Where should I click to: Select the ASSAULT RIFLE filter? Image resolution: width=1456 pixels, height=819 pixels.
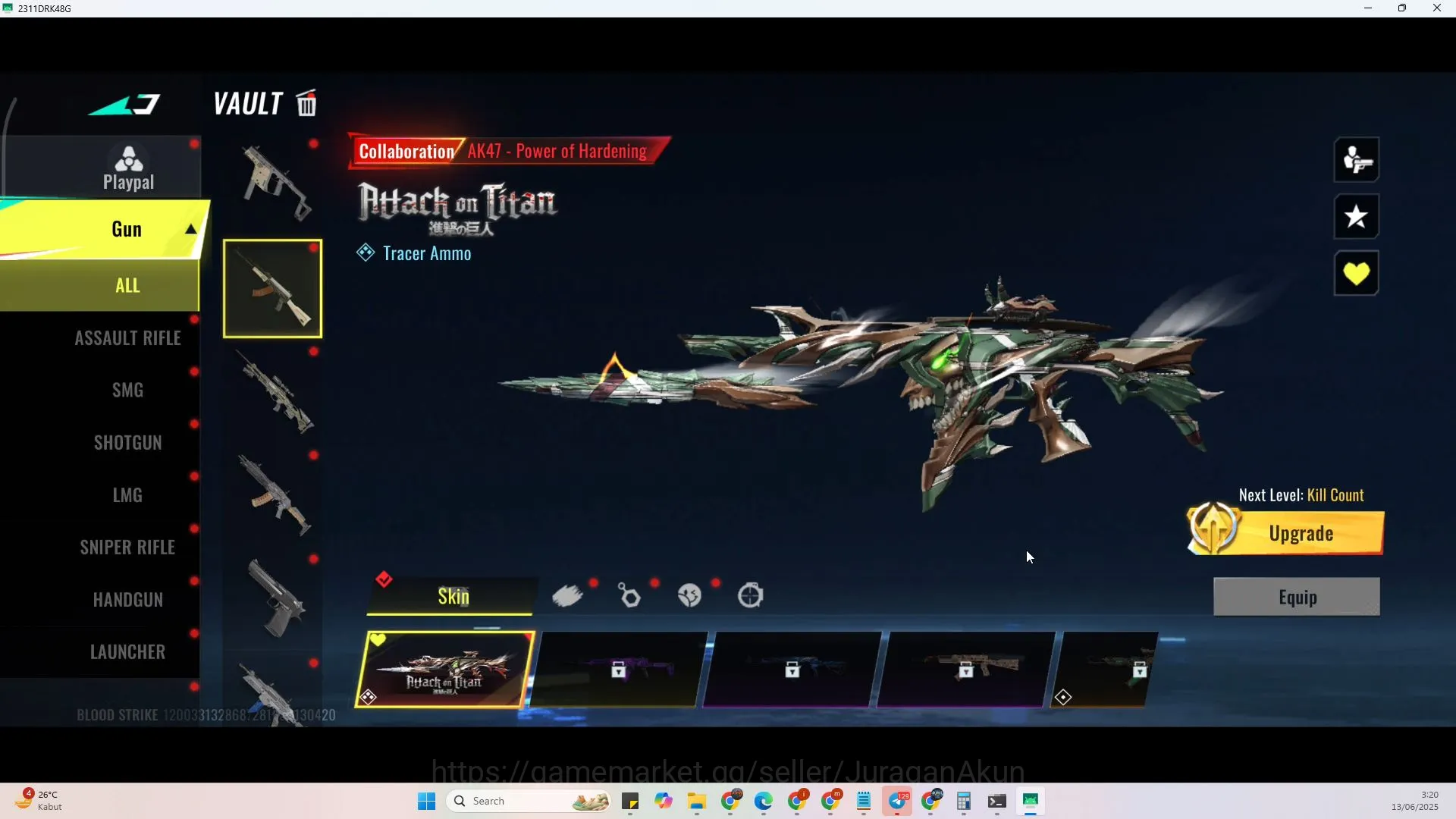pos(127,338)
